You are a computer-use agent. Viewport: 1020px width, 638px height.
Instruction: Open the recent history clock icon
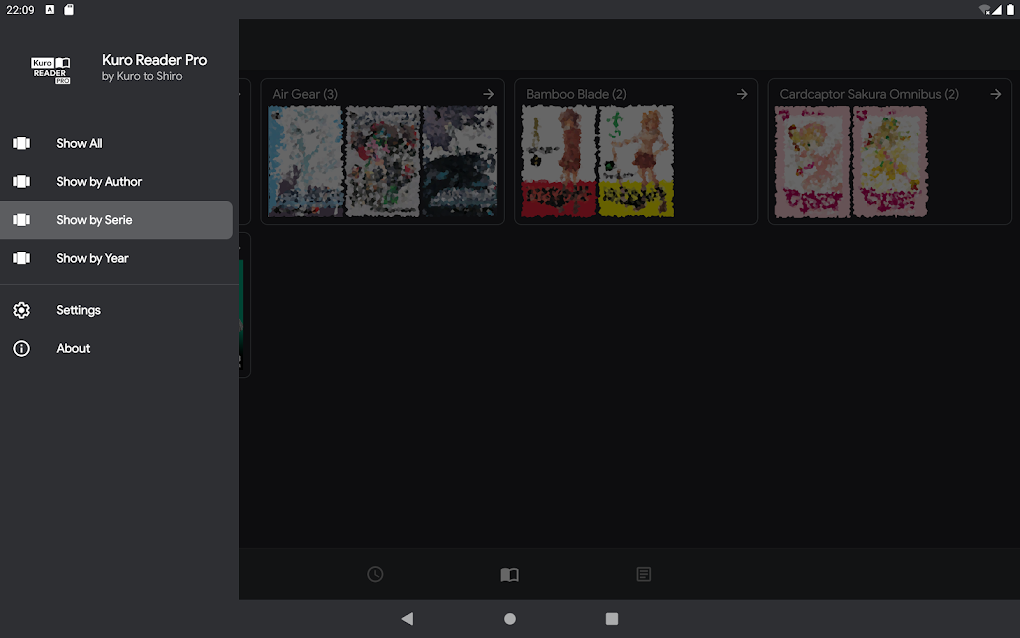point(375,574)
